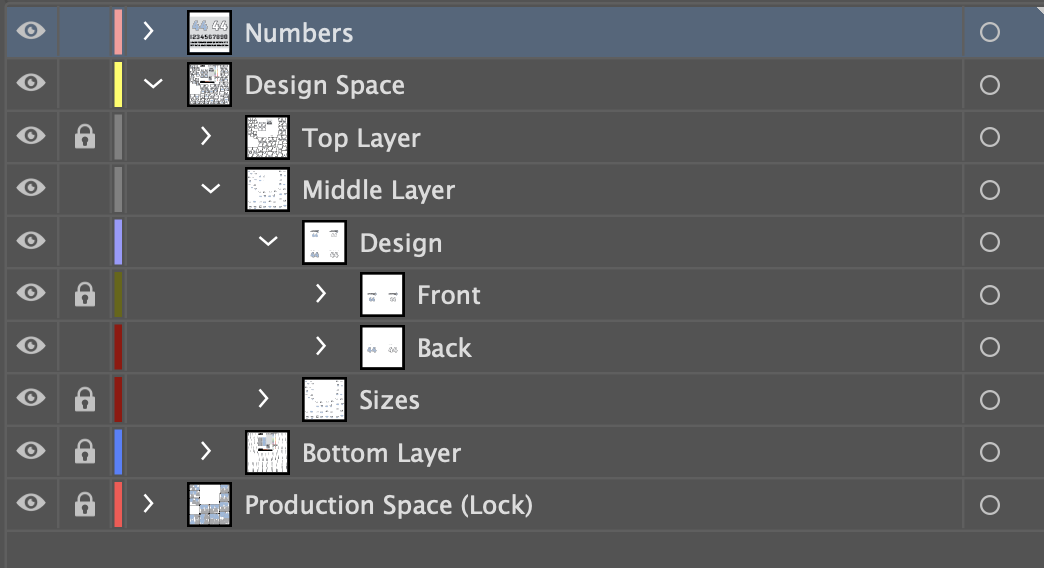Image resolution: width=1044 pixels, height=568 pixels.
Task: Click the Production Space (Lock) lock icon
Action: pos(85,505)
